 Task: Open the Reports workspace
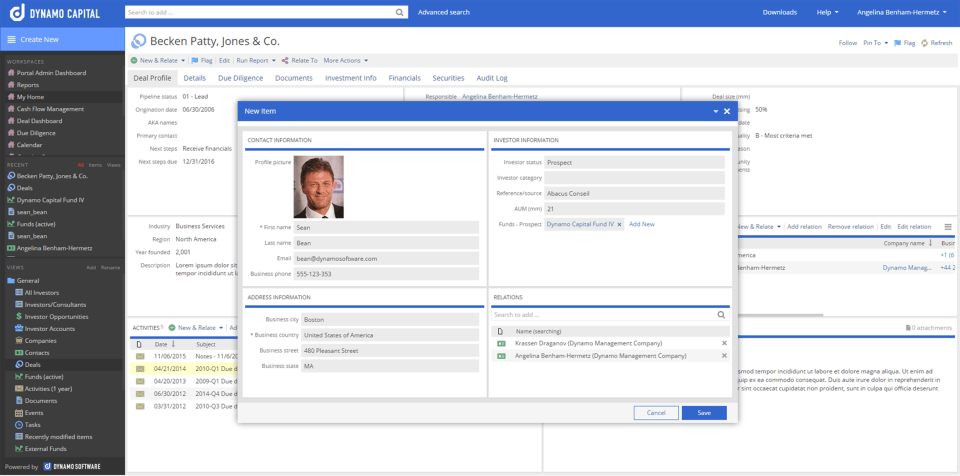pos(28,85)
